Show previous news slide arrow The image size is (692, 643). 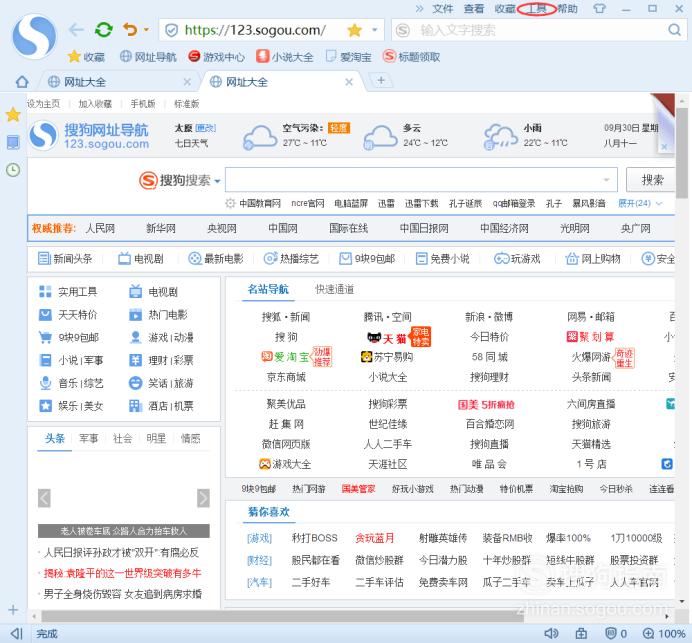[x=44, y=498]
